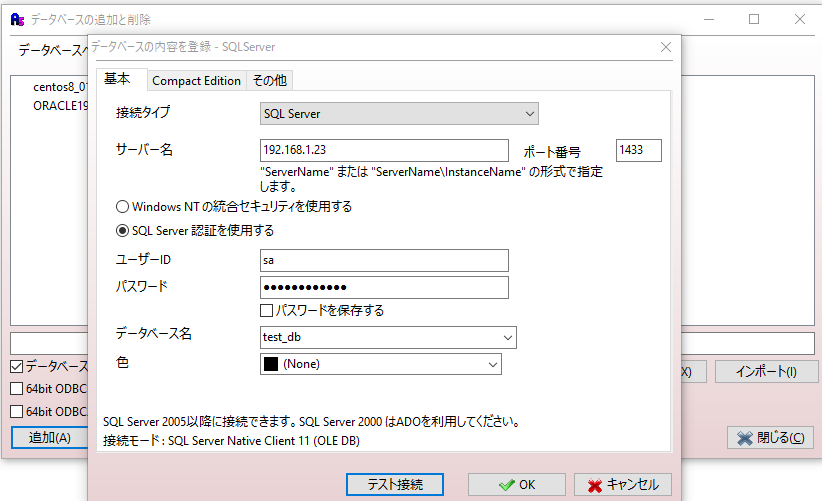
Task: Click the green checkmark on the OK button
Action: pos(508,485)
